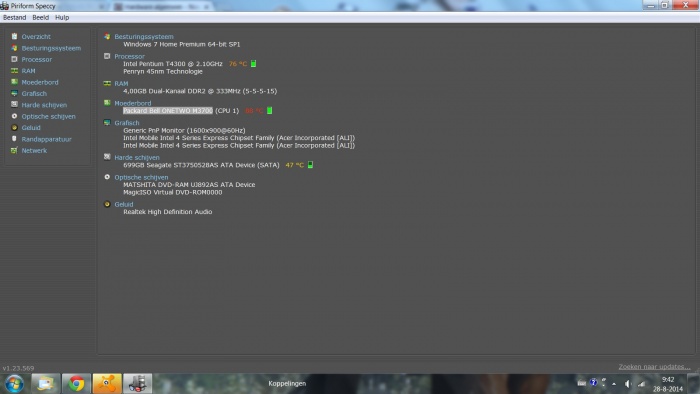The width and height of the screenshot is (700, 394).
Task: Click the volume icon in system tray
Action: click(628, 384)
